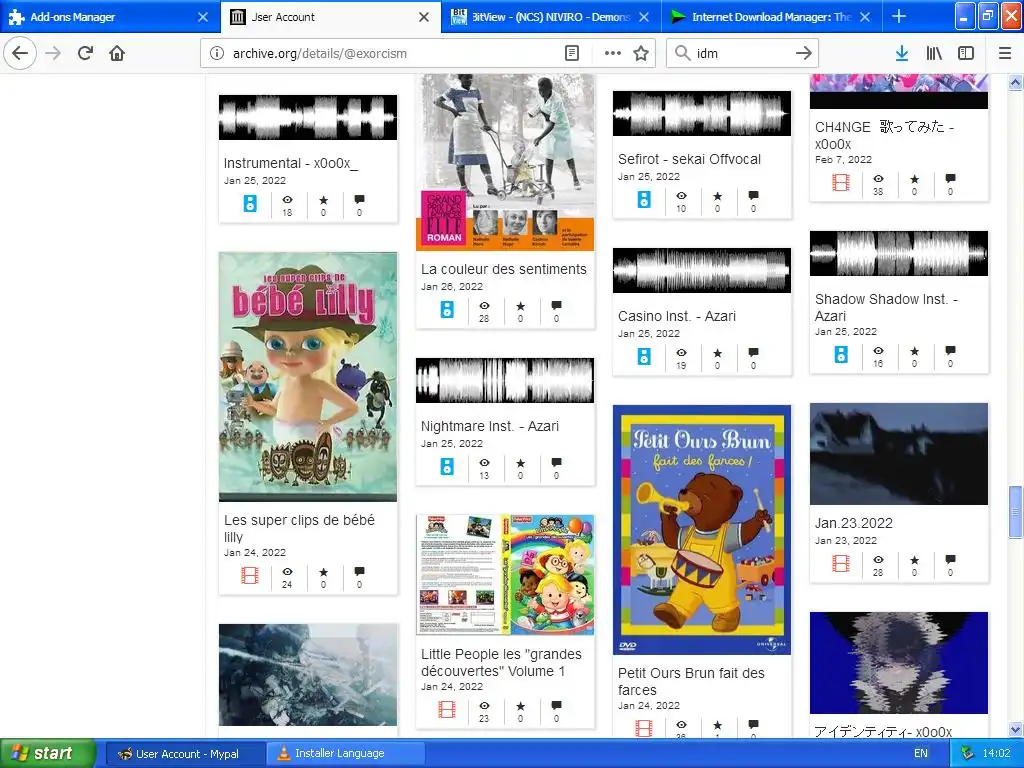
Task: Go back to the previous page
Action: [x=20, y=53]
